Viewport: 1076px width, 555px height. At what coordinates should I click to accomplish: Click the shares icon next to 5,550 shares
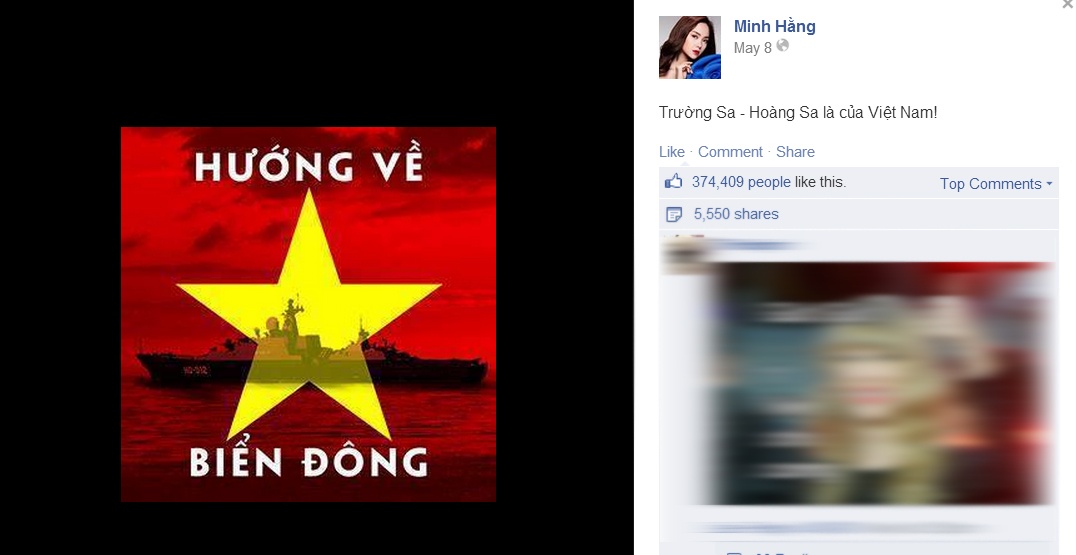674,215
